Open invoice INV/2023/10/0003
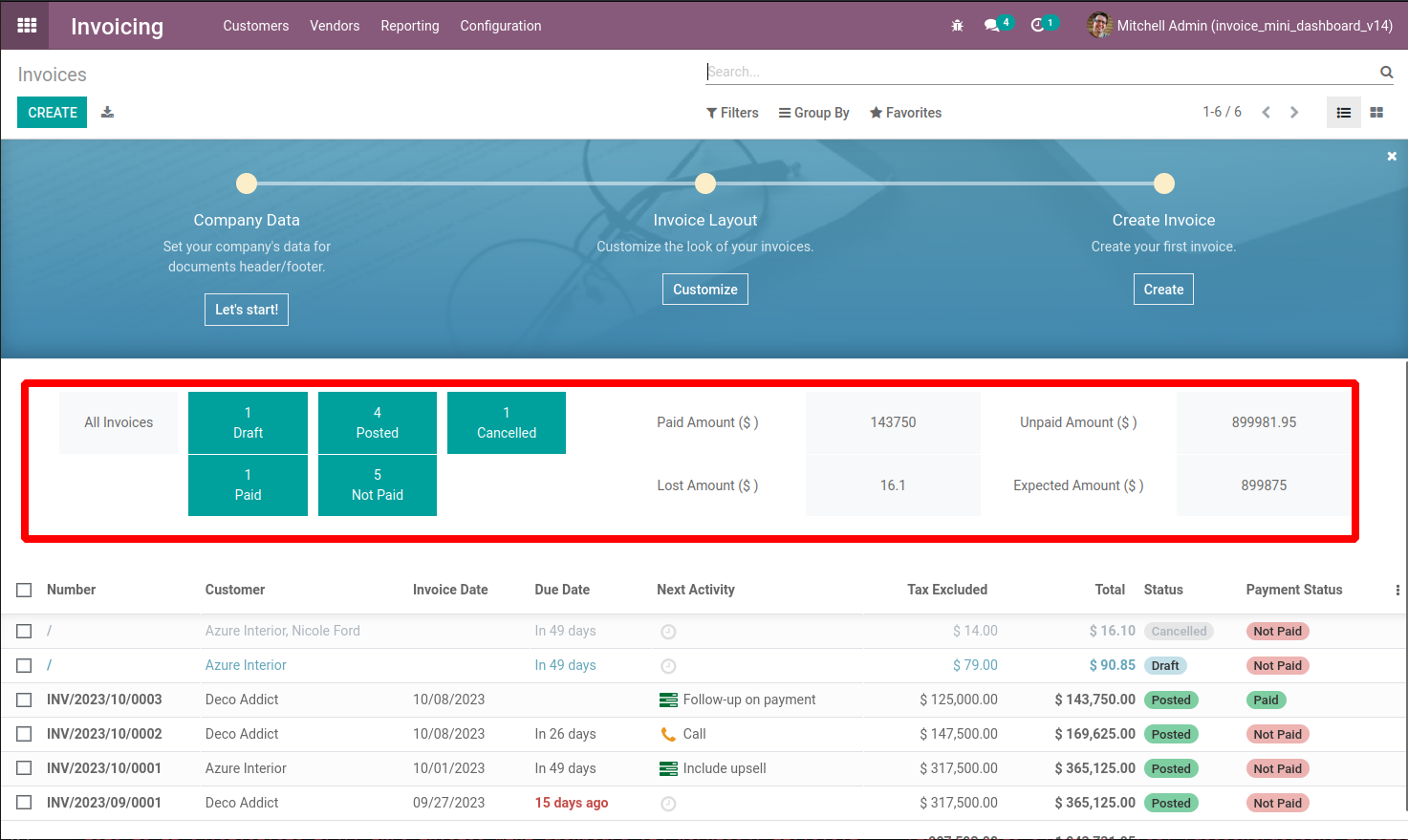Viewport: 1408px width, 840px height. pyautogui.click(x=104, y=700)
